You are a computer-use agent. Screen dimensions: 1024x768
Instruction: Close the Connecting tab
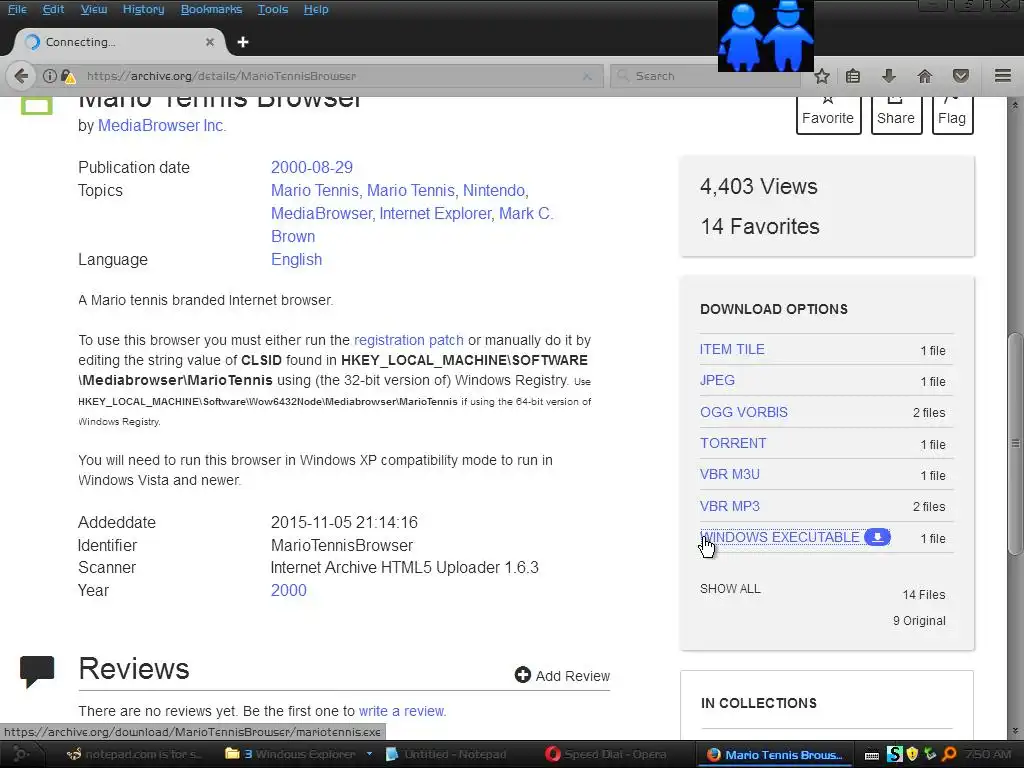(210, 42)
